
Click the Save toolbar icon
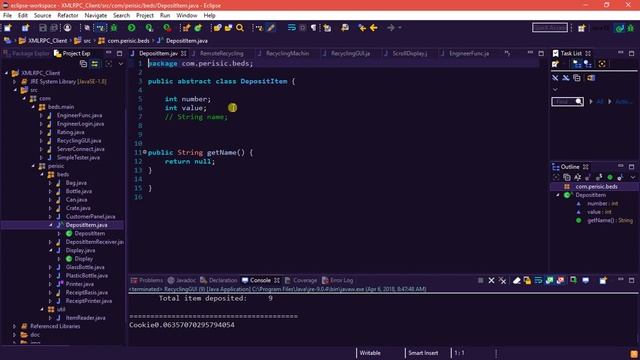(x=42, y=28)
